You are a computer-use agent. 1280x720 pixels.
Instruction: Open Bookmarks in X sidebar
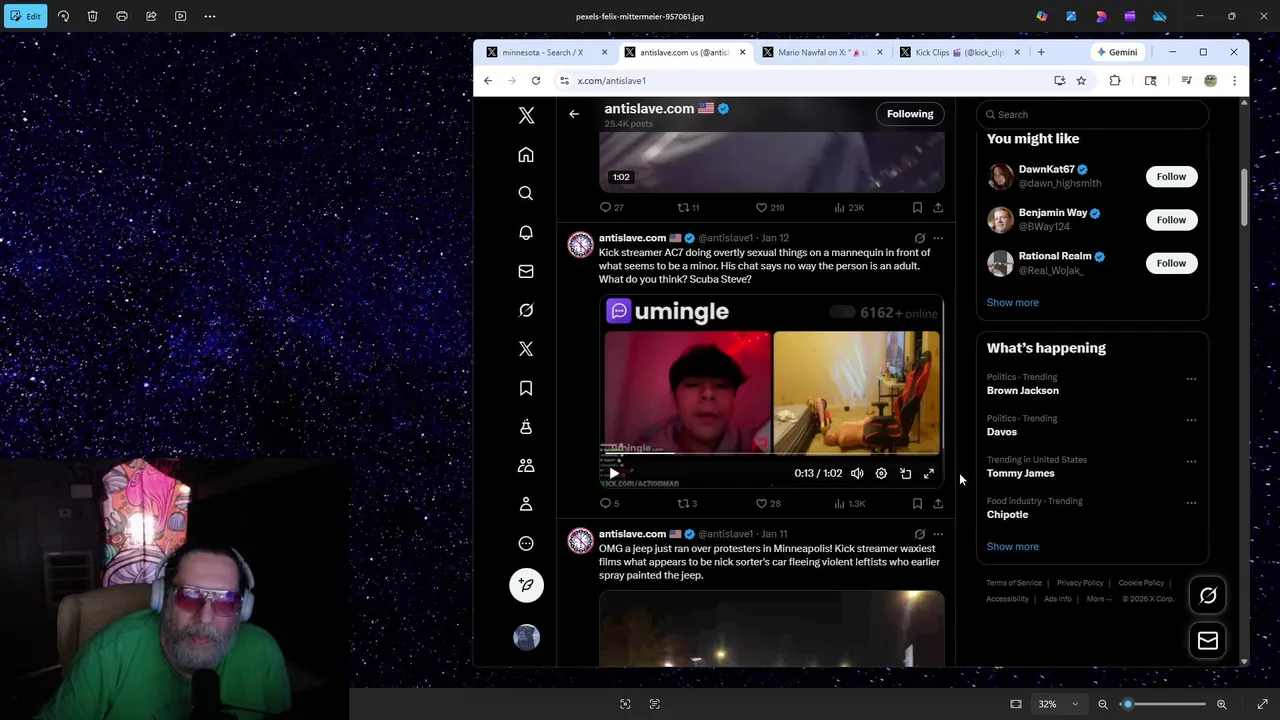526,388
